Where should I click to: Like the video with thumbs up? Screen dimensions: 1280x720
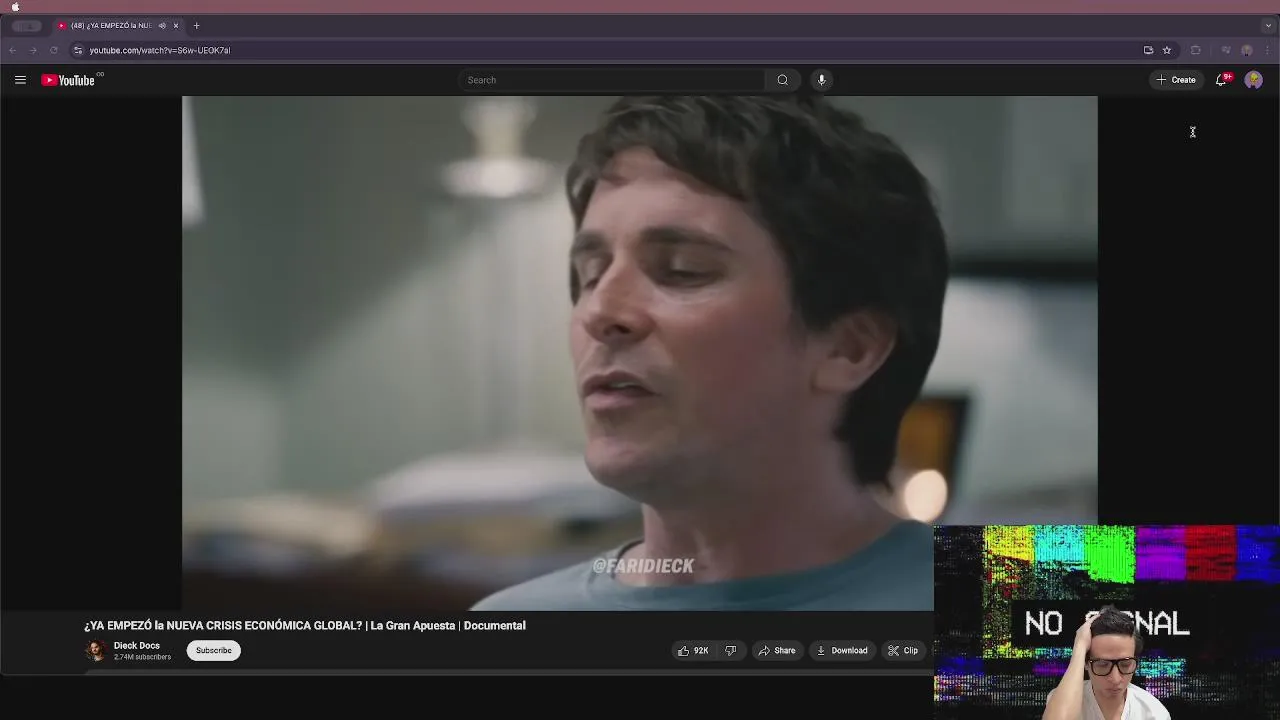[x=693, y=651]
